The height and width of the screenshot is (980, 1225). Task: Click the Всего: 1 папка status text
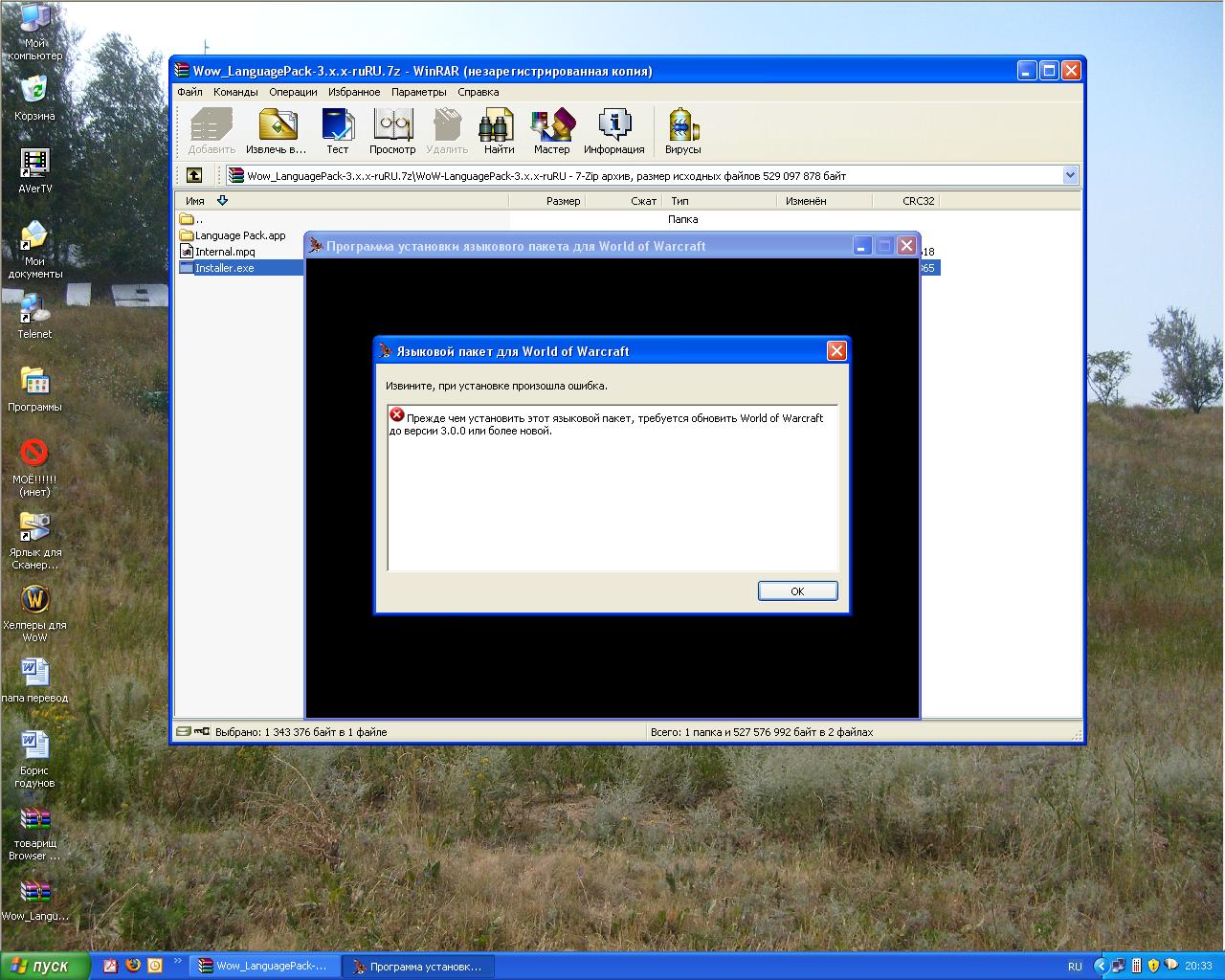pos(762,732)
